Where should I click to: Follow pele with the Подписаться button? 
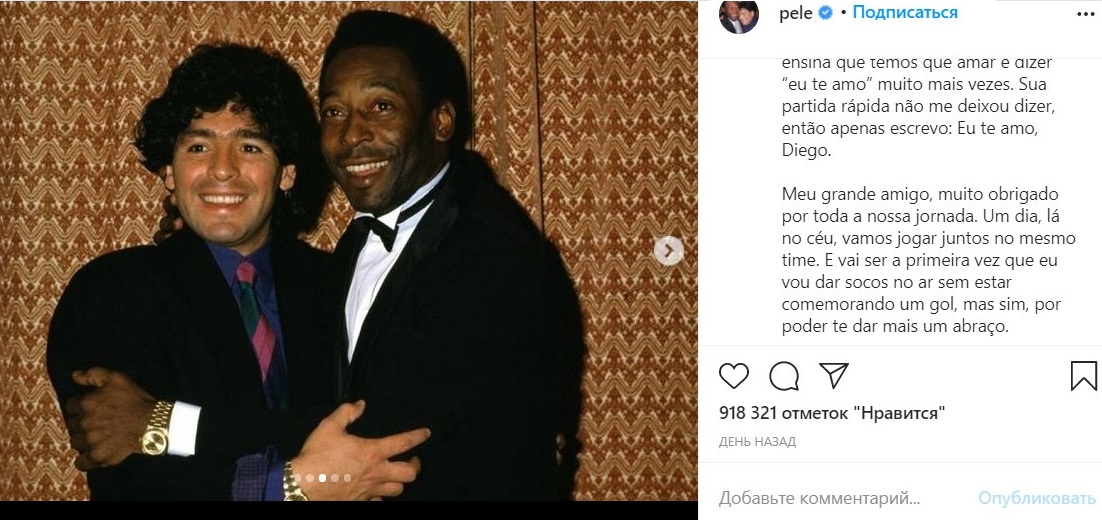[x=905, y=13]
